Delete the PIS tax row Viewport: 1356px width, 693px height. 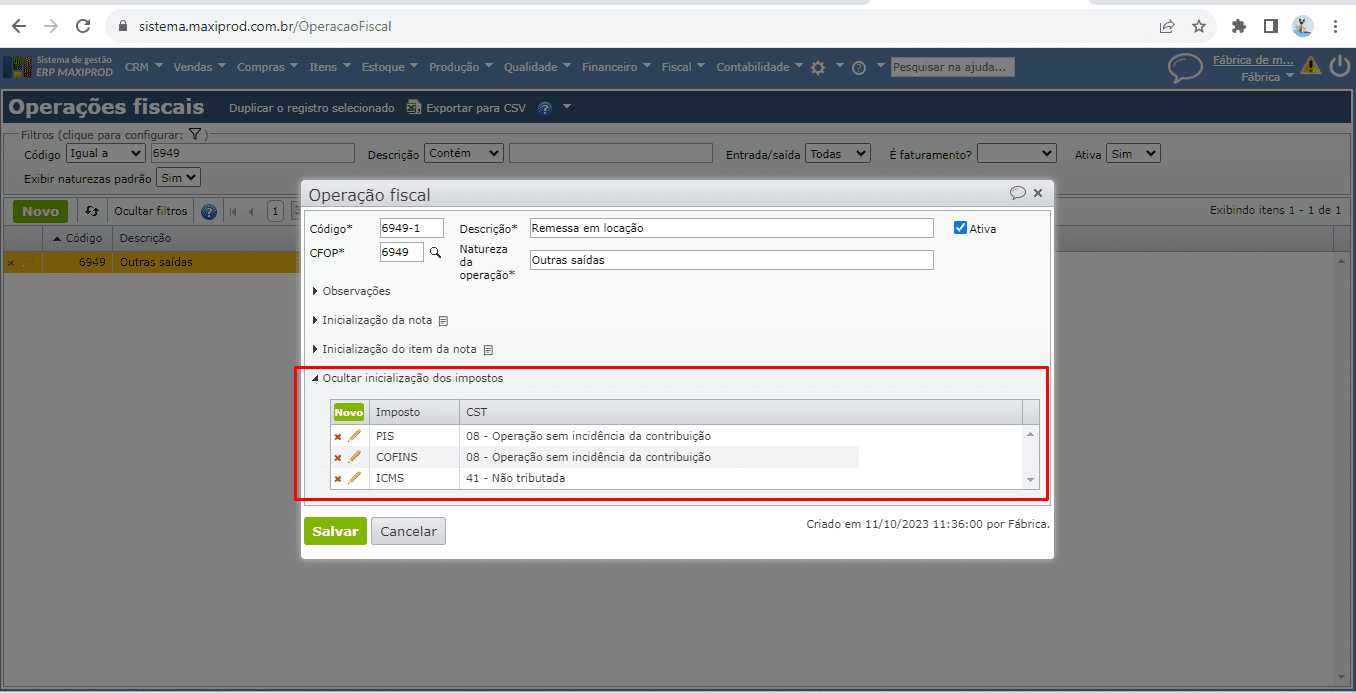pos(338,437)
